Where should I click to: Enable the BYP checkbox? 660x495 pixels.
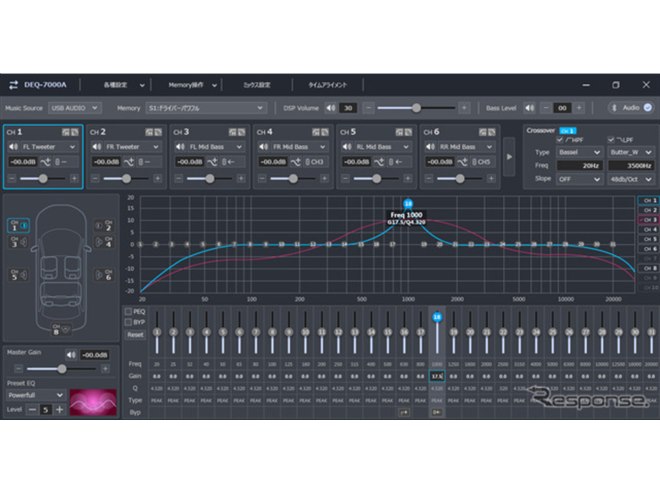coord(128,322)
